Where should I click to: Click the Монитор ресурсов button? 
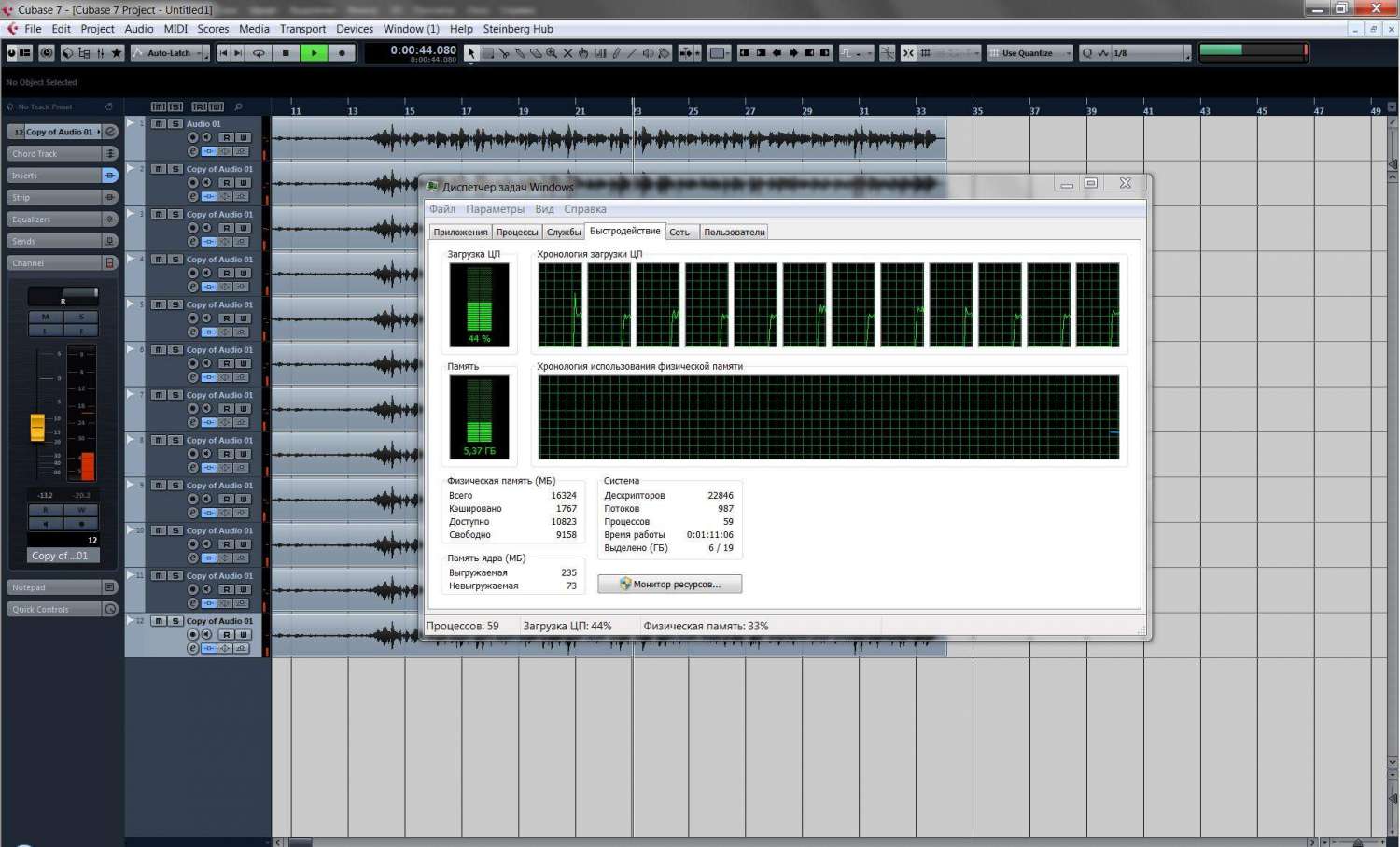click(670, 584)
